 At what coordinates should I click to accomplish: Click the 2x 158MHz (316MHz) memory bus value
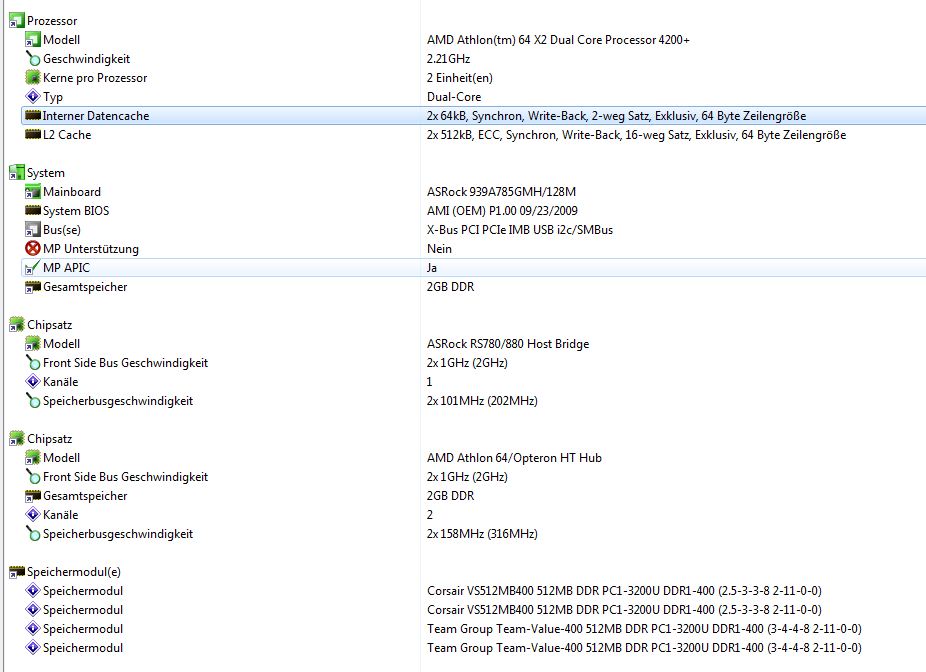pos(482,534)
